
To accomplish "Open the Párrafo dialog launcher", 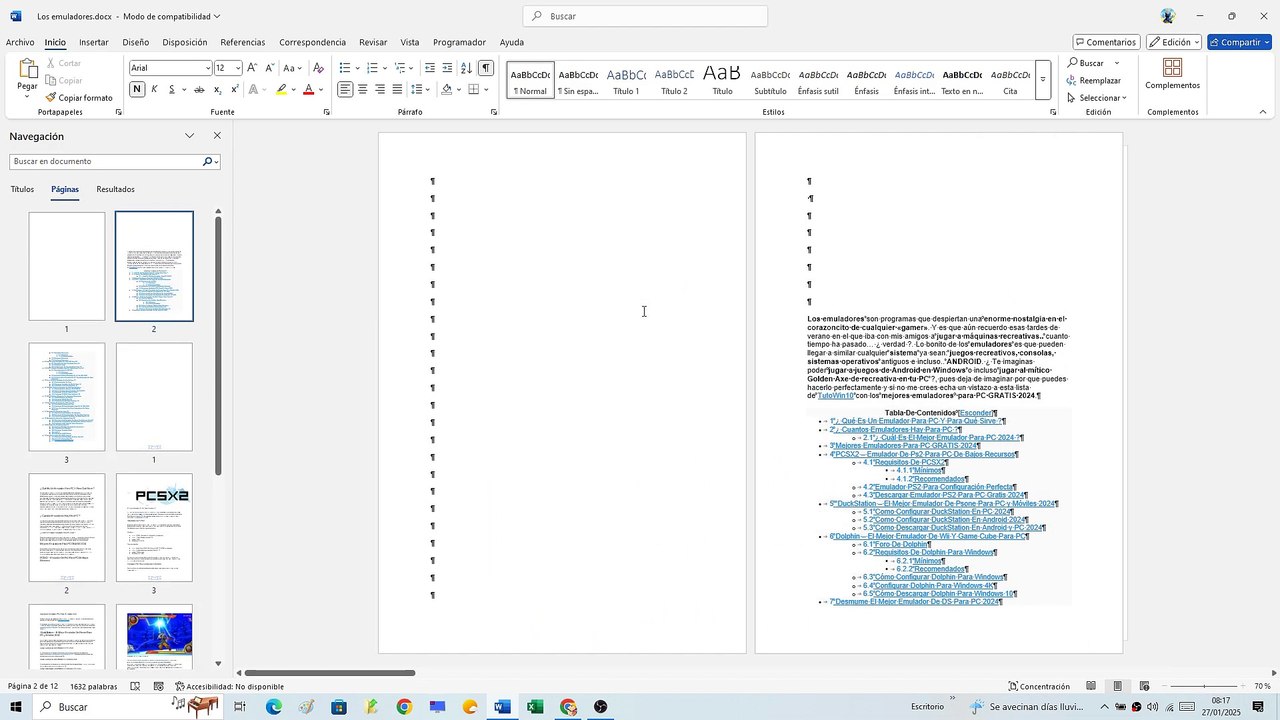I will pyautogui.click(x=494, y=112).
